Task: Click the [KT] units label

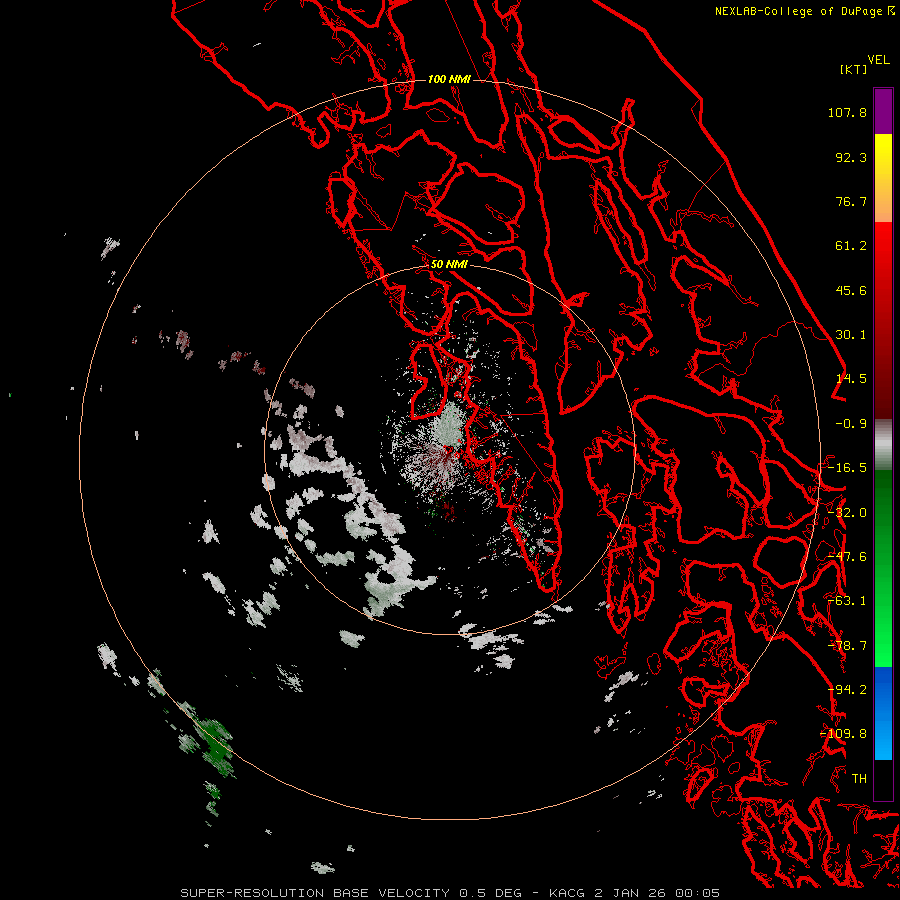Action: tap(854, 69)
